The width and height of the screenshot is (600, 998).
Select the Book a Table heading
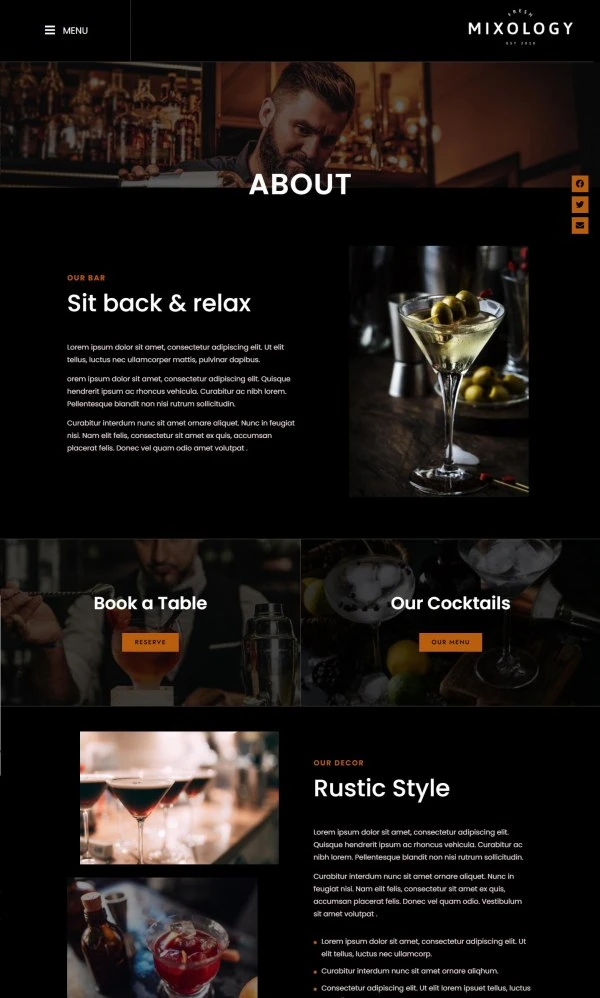click(x=150, y=603)
